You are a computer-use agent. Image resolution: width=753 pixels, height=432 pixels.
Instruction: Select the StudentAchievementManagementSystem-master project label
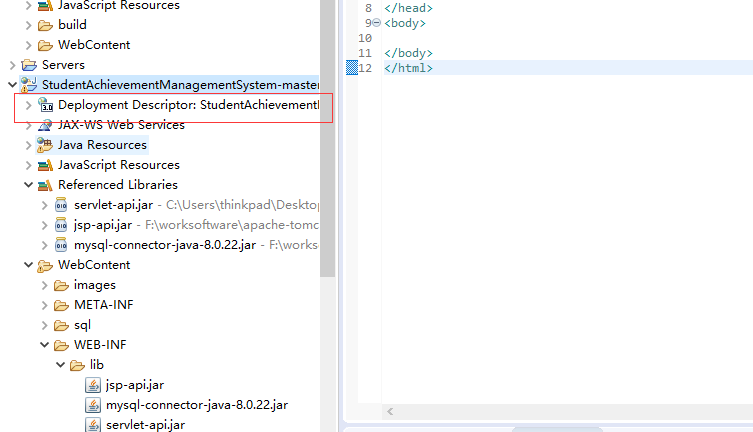(180, 85)
